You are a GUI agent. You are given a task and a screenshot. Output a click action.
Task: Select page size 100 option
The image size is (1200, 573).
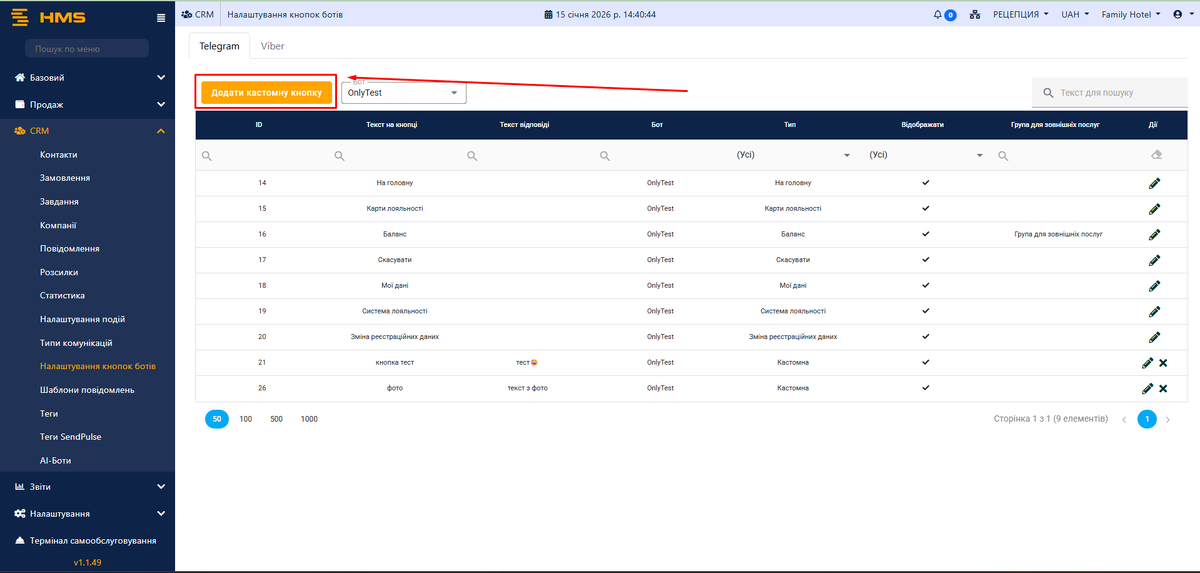click(x=246, y=419)
